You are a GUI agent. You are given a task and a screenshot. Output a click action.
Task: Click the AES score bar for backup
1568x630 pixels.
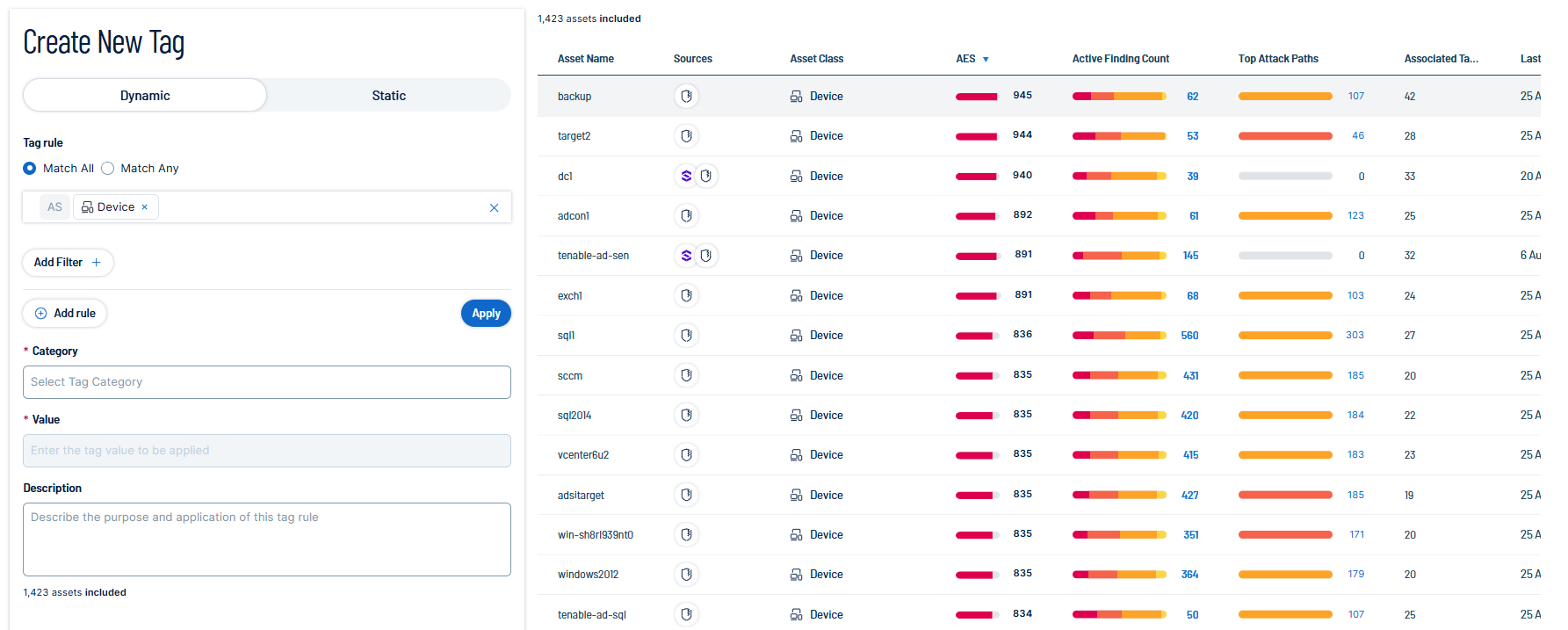(976, 97)
